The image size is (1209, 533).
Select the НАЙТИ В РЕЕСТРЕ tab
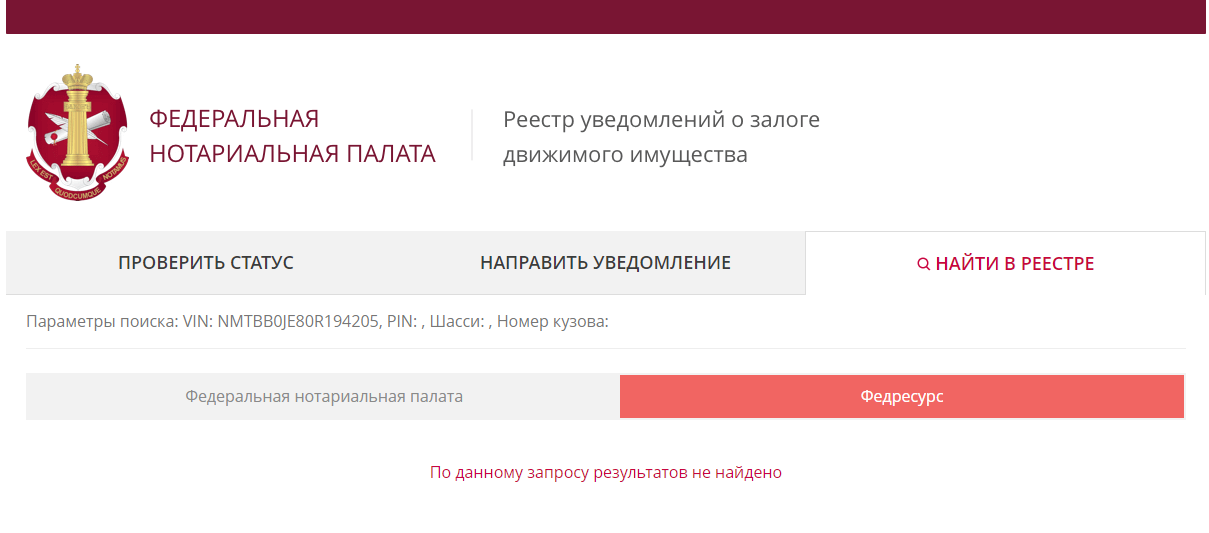coord(1005,264)
